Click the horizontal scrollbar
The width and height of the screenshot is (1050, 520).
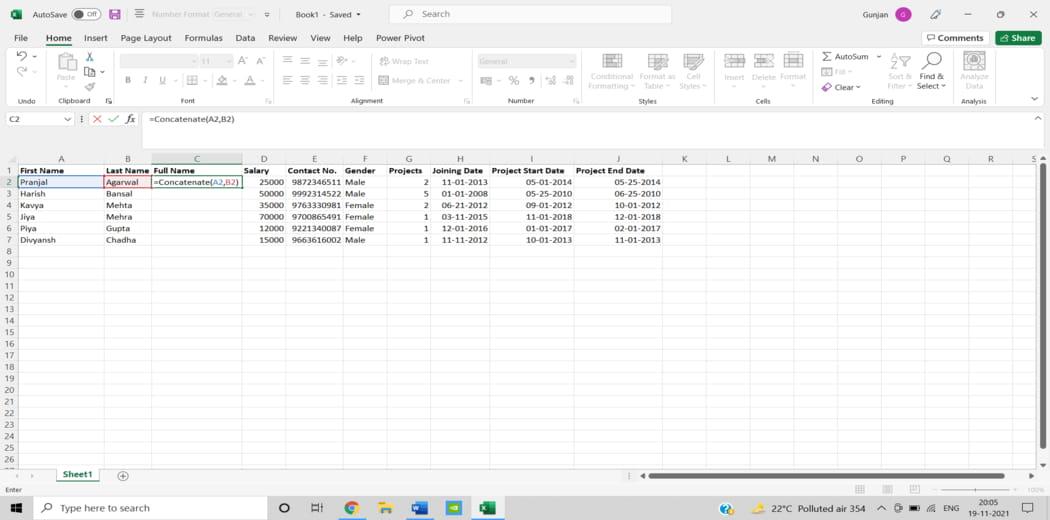(826, 476)
